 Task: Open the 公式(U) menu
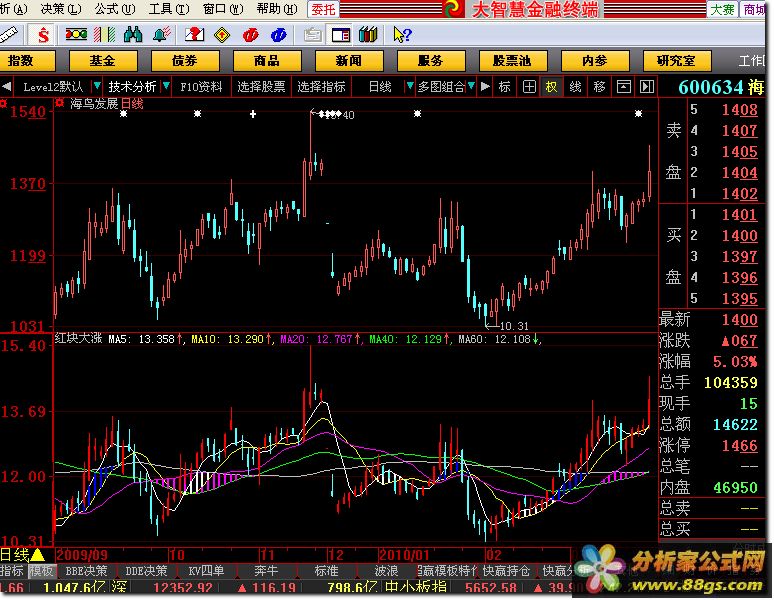point(115,9)
